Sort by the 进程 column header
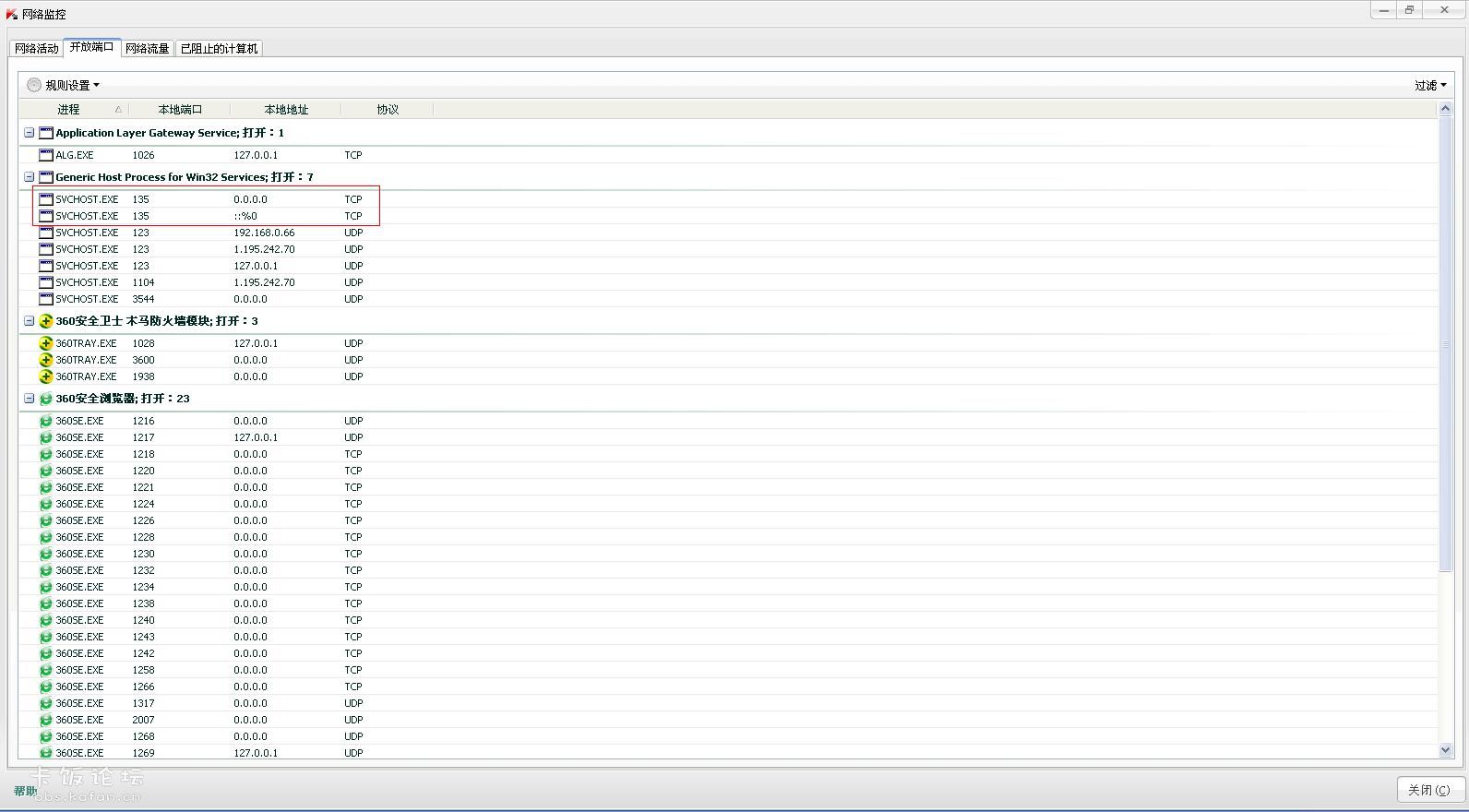Viewport: 1469px width, 812px height. [x=74, y=109]
